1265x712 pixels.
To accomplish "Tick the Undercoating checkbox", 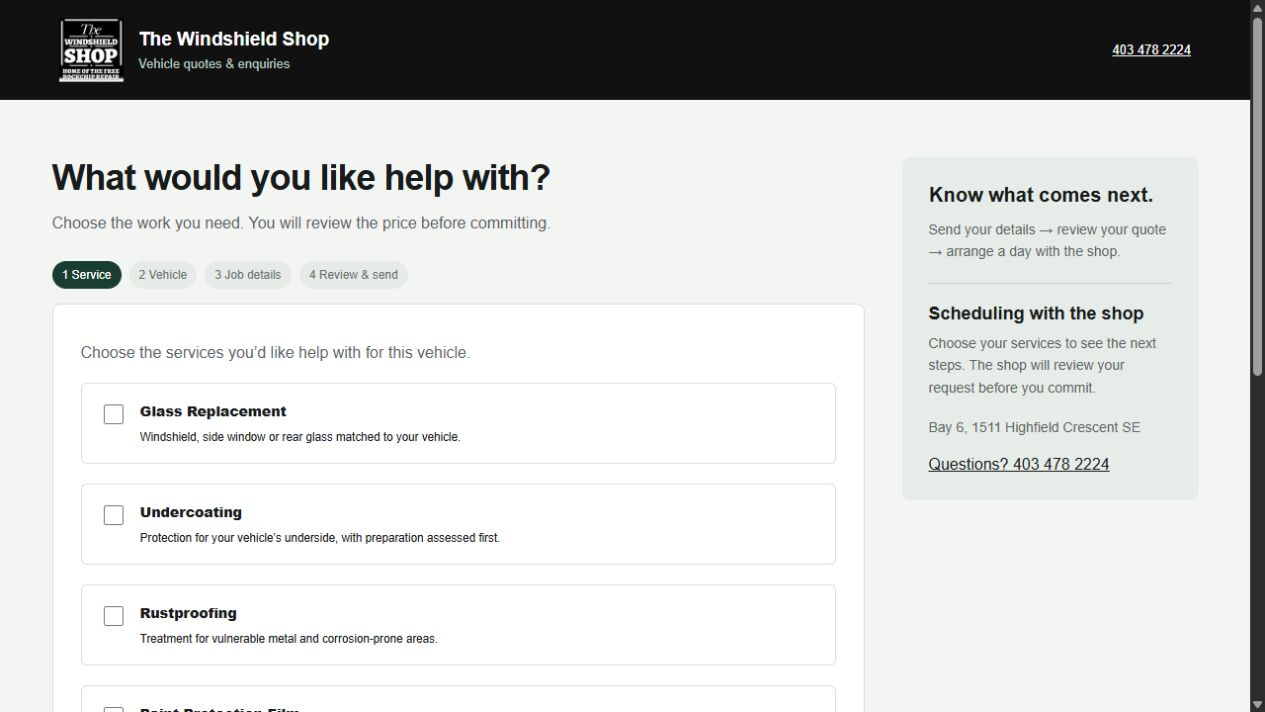I will 114,515.
